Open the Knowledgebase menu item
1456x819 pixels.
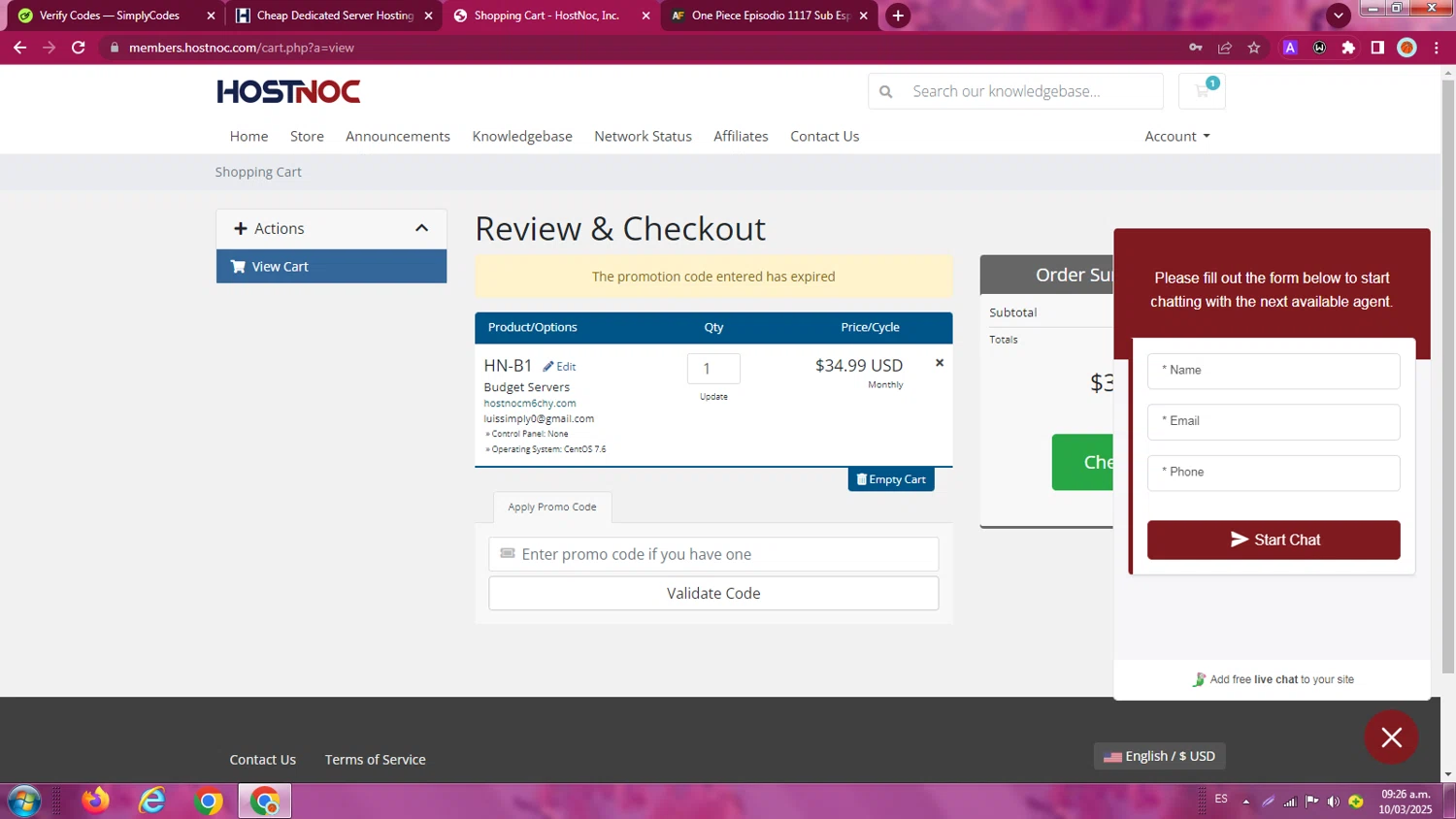pyautogui.click(x=522, y=137)
